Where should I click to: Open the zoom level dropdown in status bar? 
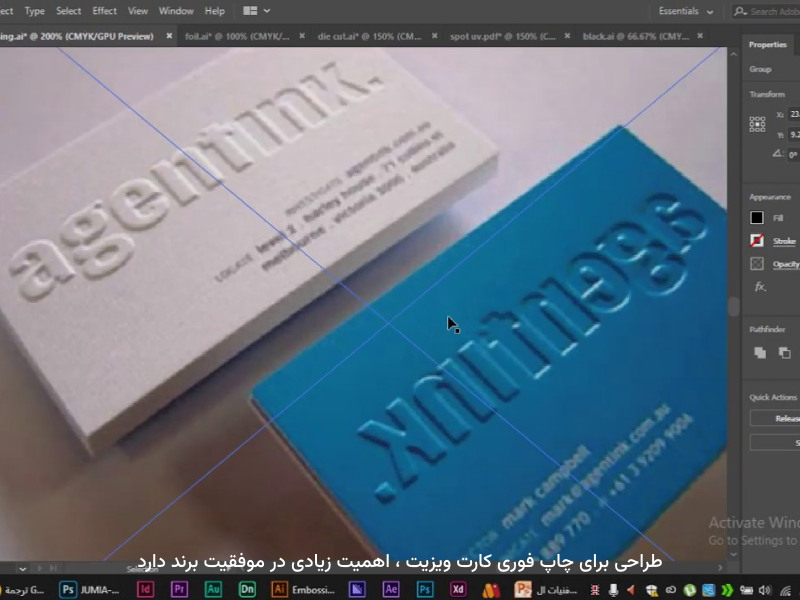[x=22, y=568]
